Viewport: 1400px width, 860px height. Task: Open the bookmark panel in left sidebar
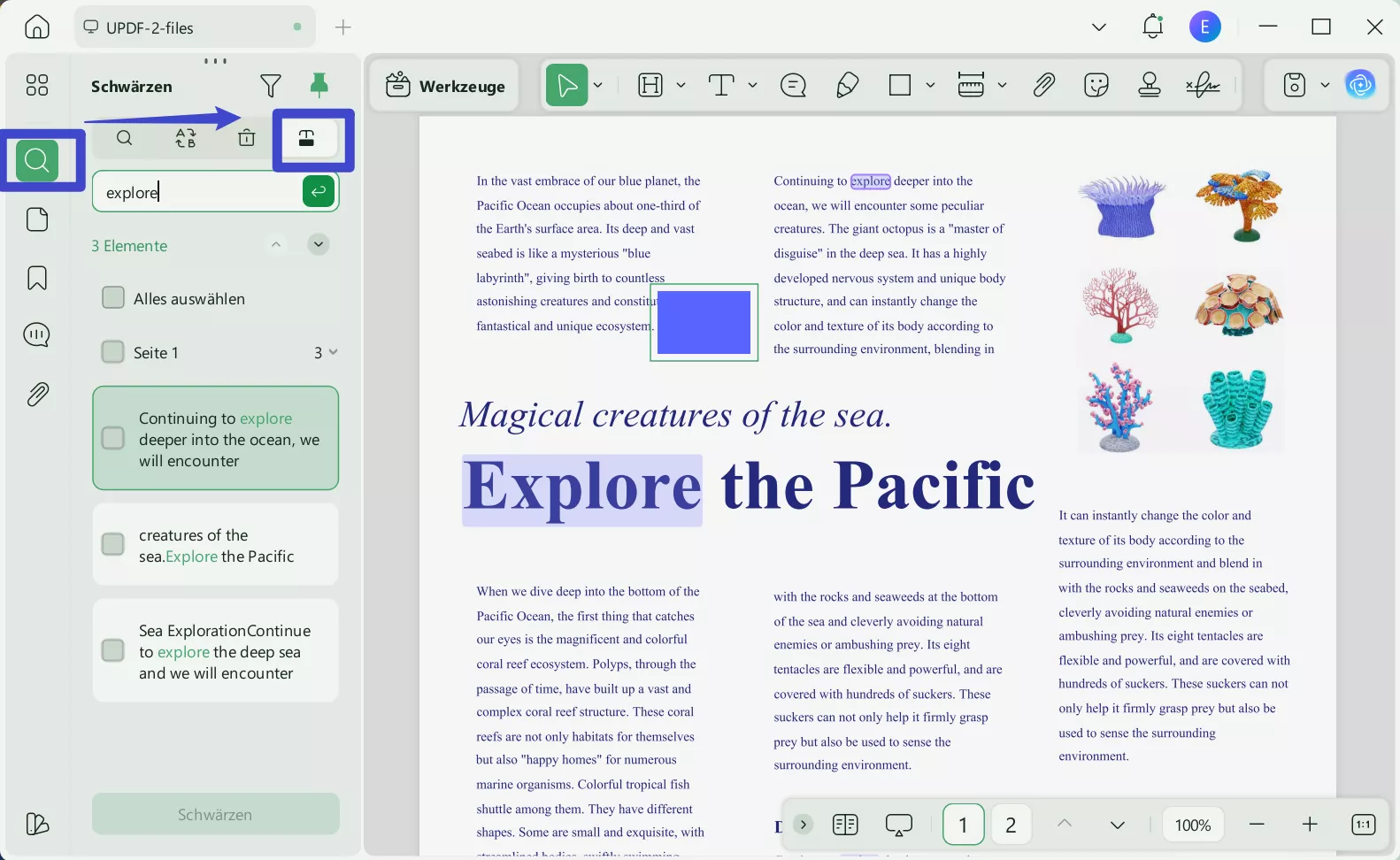(37, 278)
